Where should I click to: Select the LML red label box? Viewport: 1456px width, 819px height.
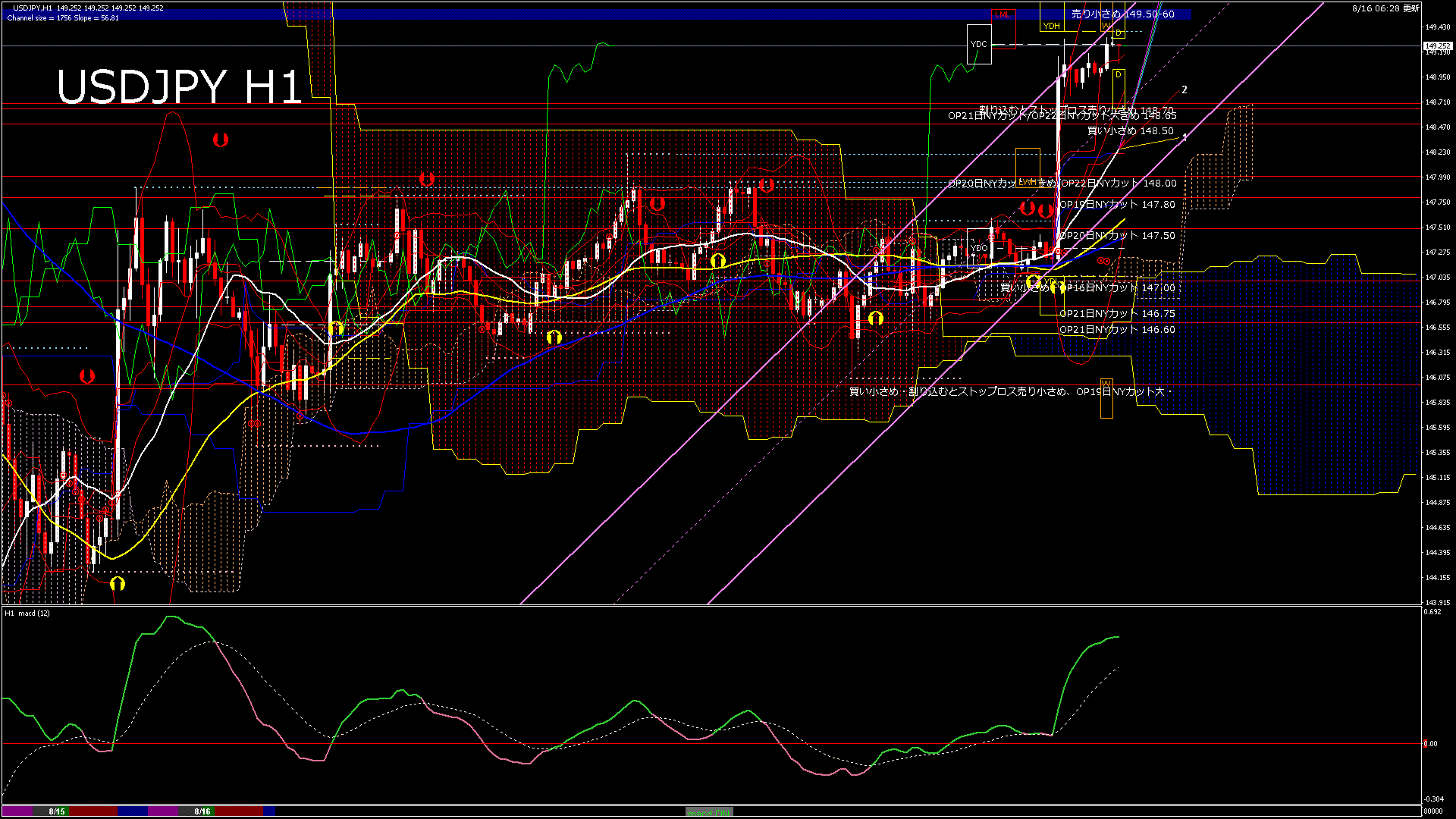(1003, 14)
